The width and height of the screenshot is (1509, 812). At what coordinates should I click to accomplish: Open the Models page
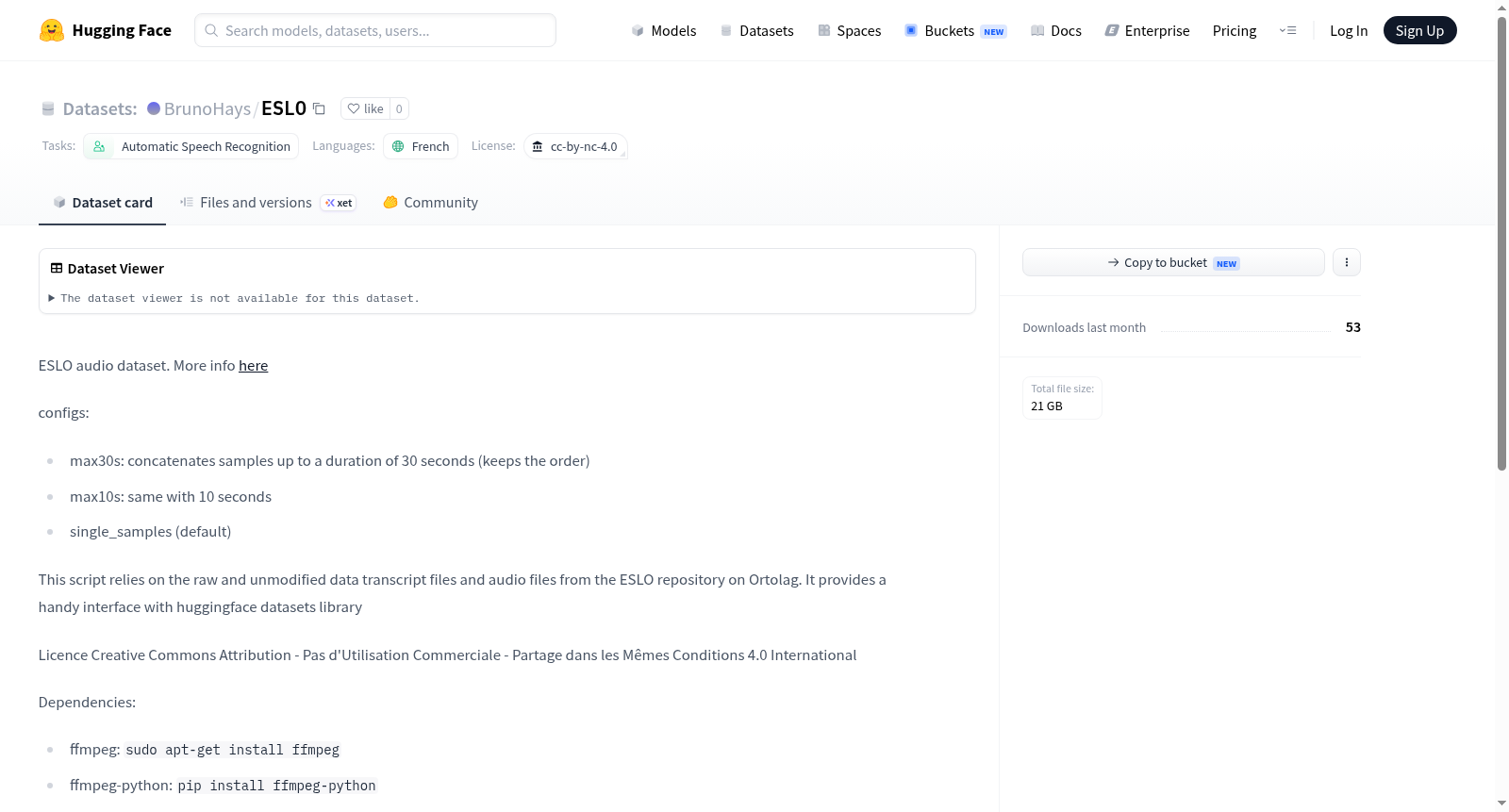tap(664, 30)
